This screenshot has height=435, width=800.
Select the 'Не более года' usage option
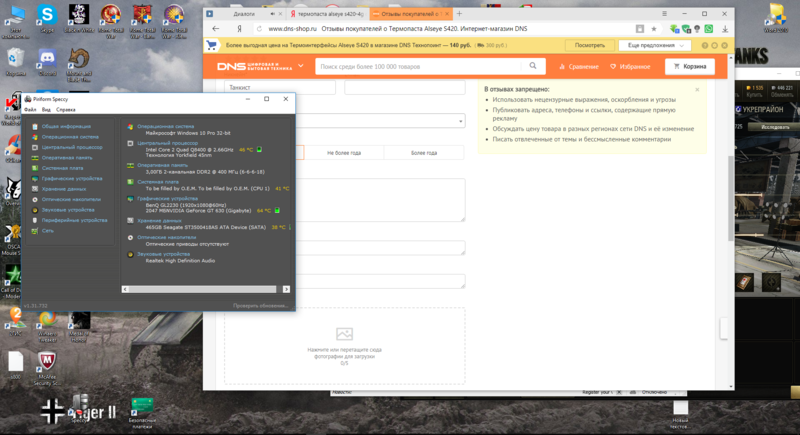pos(343,153)
